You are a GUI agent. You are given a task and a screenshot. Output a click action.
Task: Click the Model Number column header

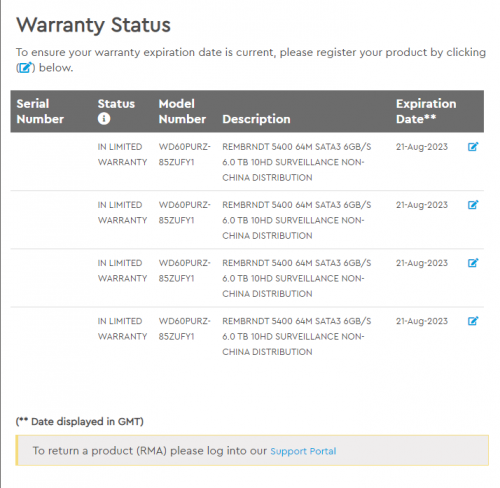(182, 111)
